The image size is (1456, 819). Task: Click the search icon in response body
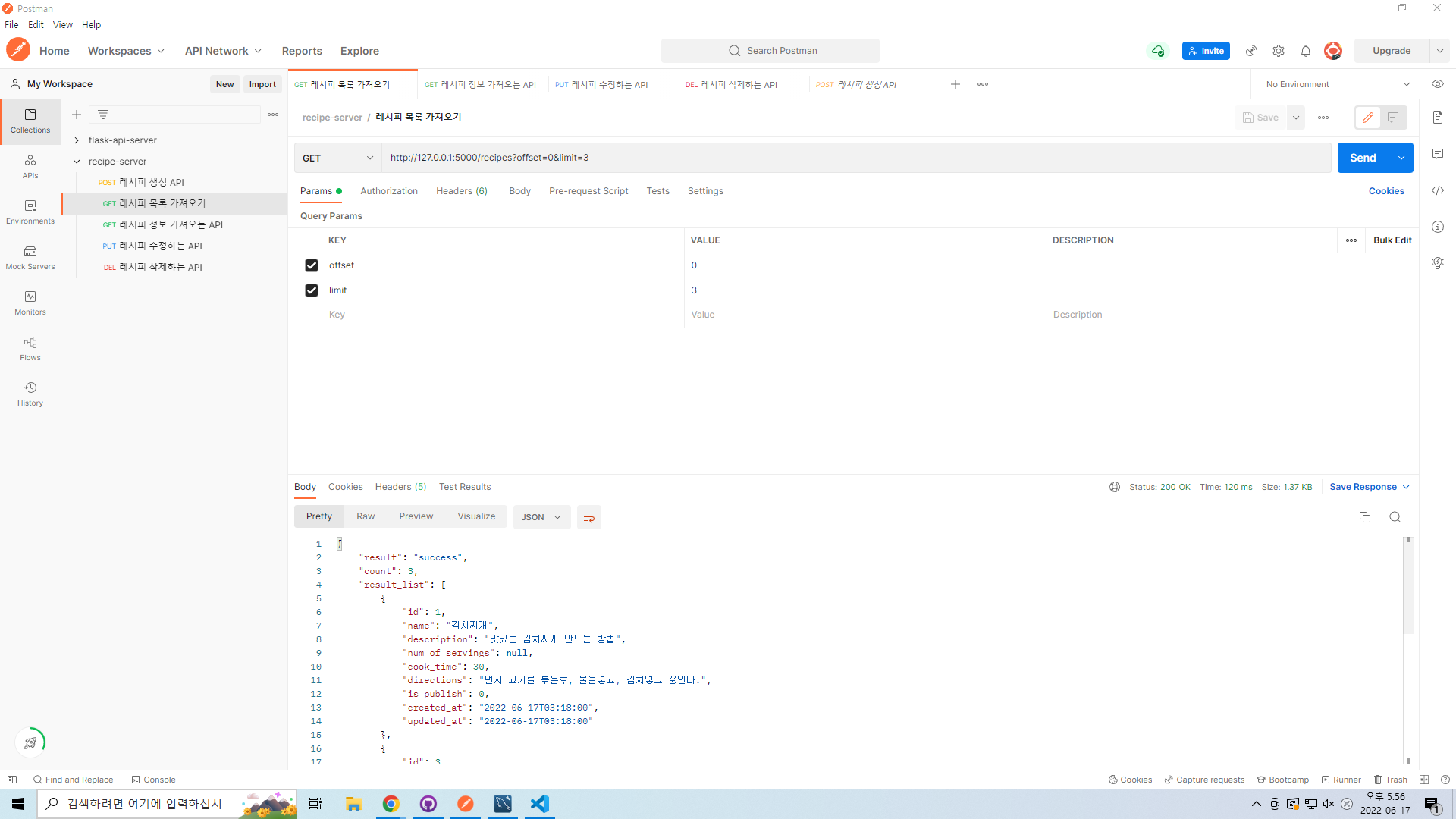pyautogui.click(x=1395, y=517)
